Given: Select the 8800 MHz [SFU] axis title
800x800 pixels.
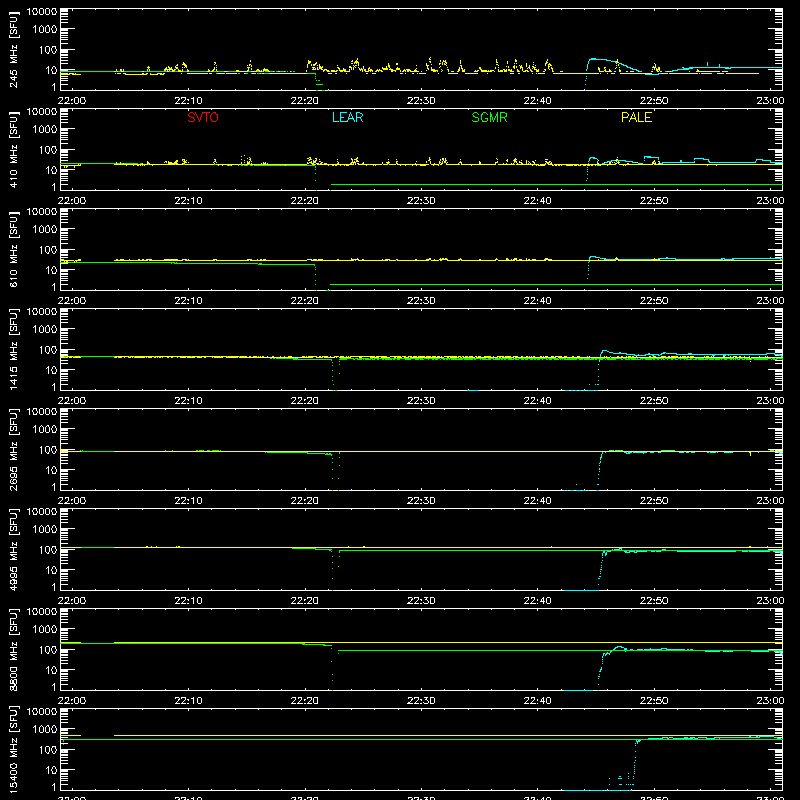Looking at the screenshot, I should [13, 649].
